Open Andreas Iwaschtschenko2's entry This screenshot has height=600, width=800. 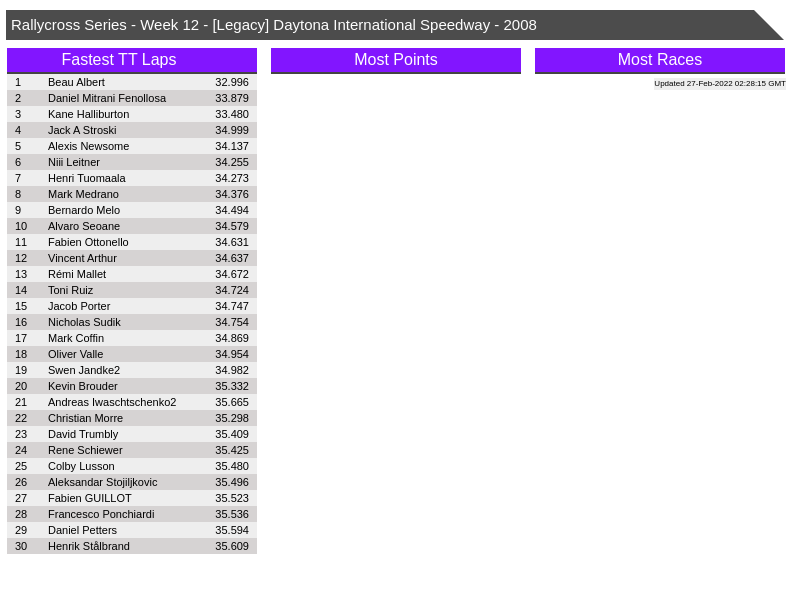tap(112, 402)
